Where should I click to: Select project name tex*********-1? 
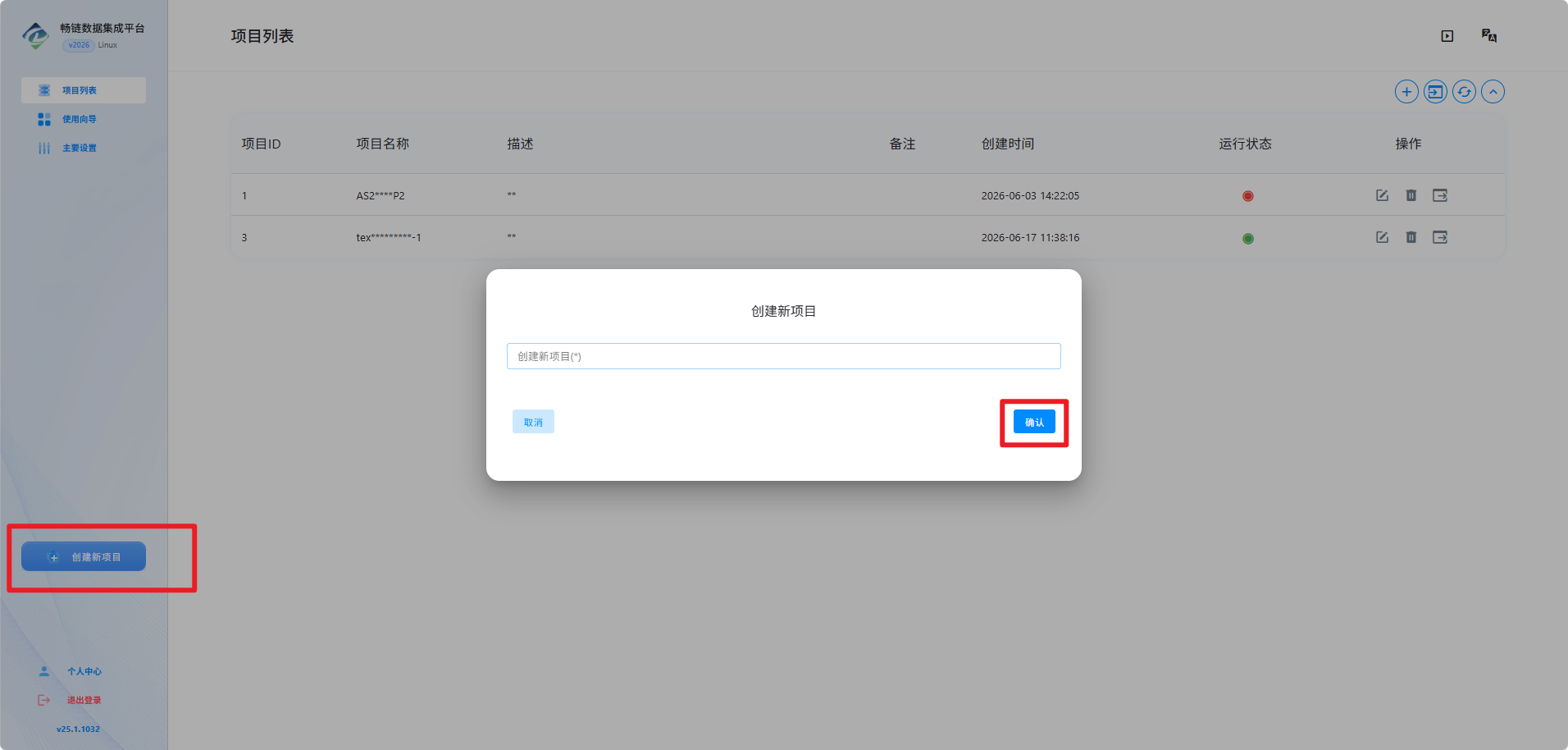tap(389, 237)
